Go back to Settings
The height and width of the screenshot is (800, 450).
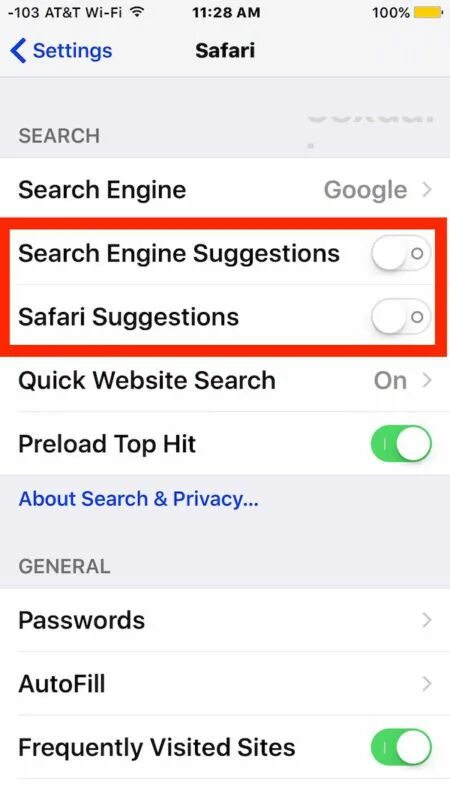61,51
